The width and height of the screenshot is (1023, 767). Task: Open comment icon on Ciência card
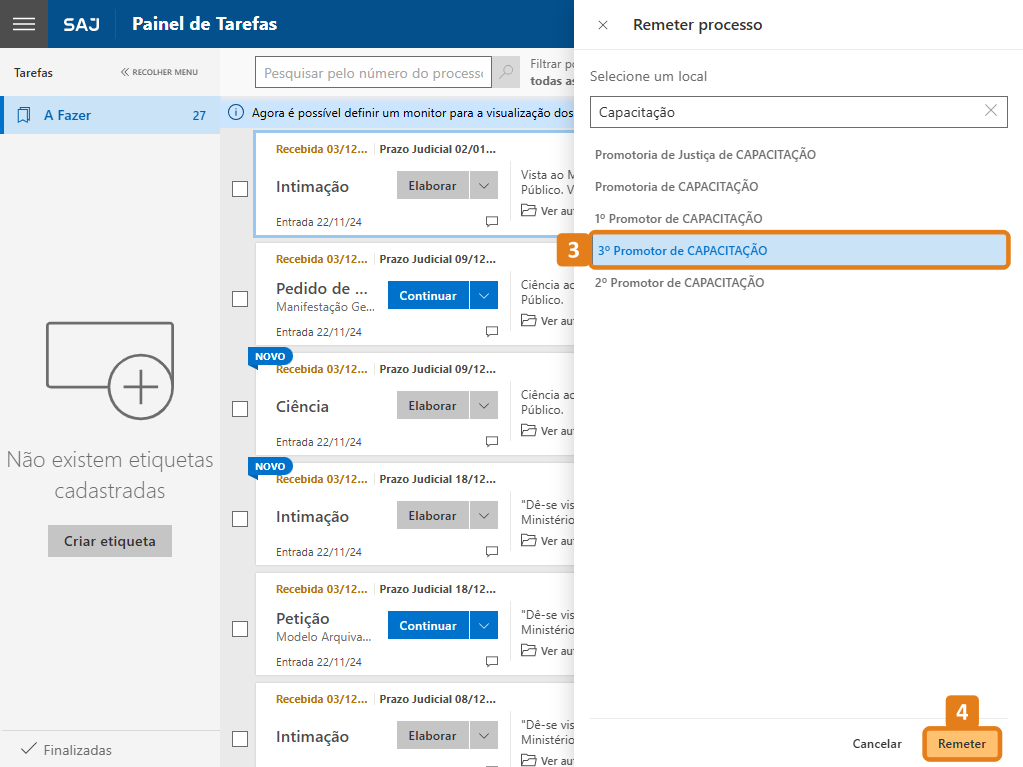point(492,441)
